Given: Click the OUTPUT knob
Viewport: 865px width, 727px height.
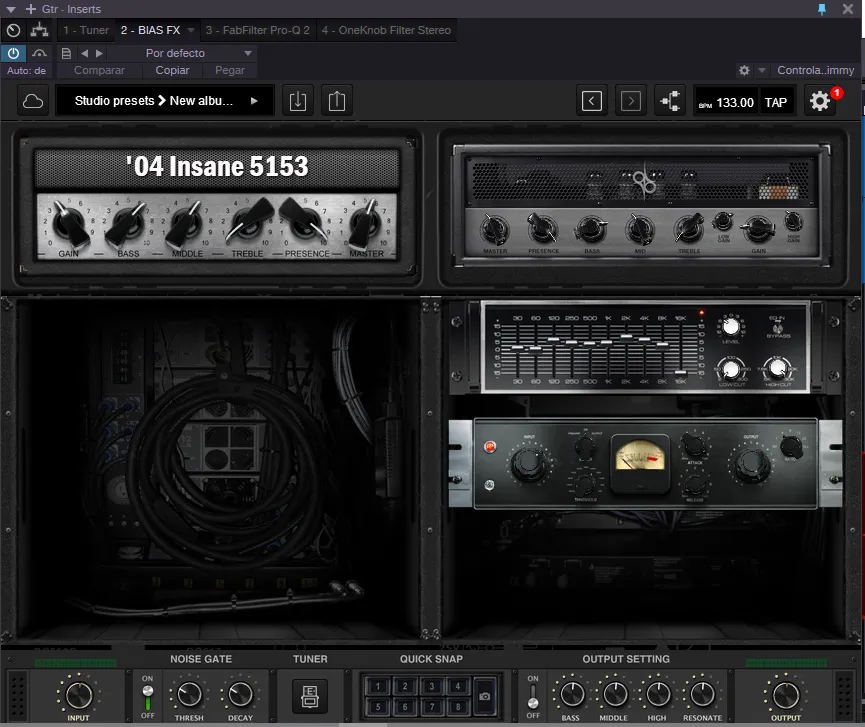Looking at the screenshot, I should pyautogui.click(x=786, y=696).
